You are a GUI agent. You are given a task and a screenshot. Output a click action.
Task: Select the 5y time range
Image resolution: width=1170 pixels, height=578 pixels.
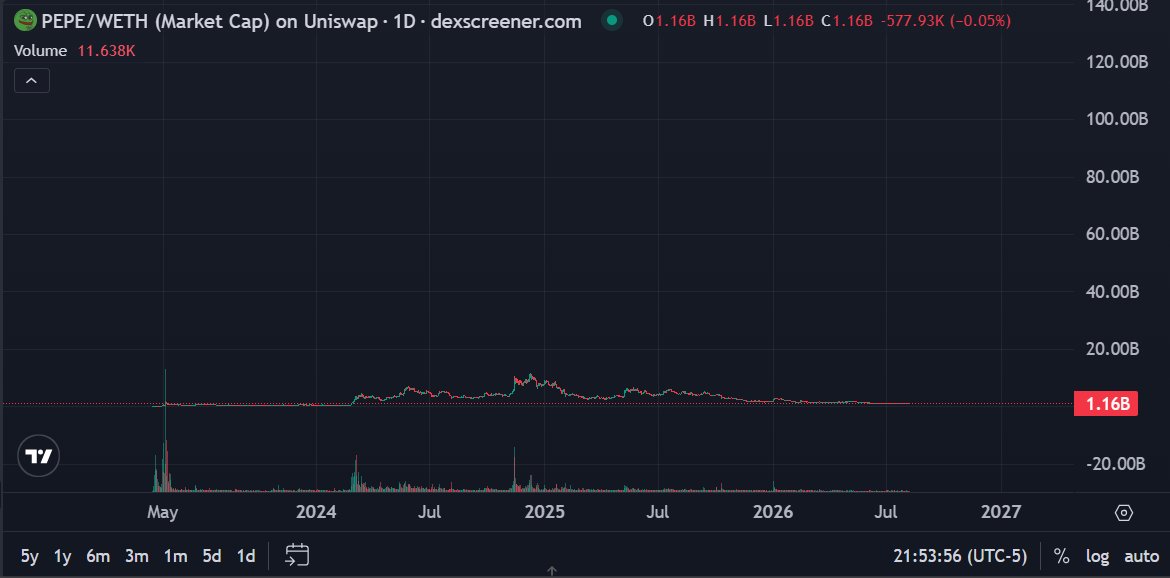coord(30,556)
